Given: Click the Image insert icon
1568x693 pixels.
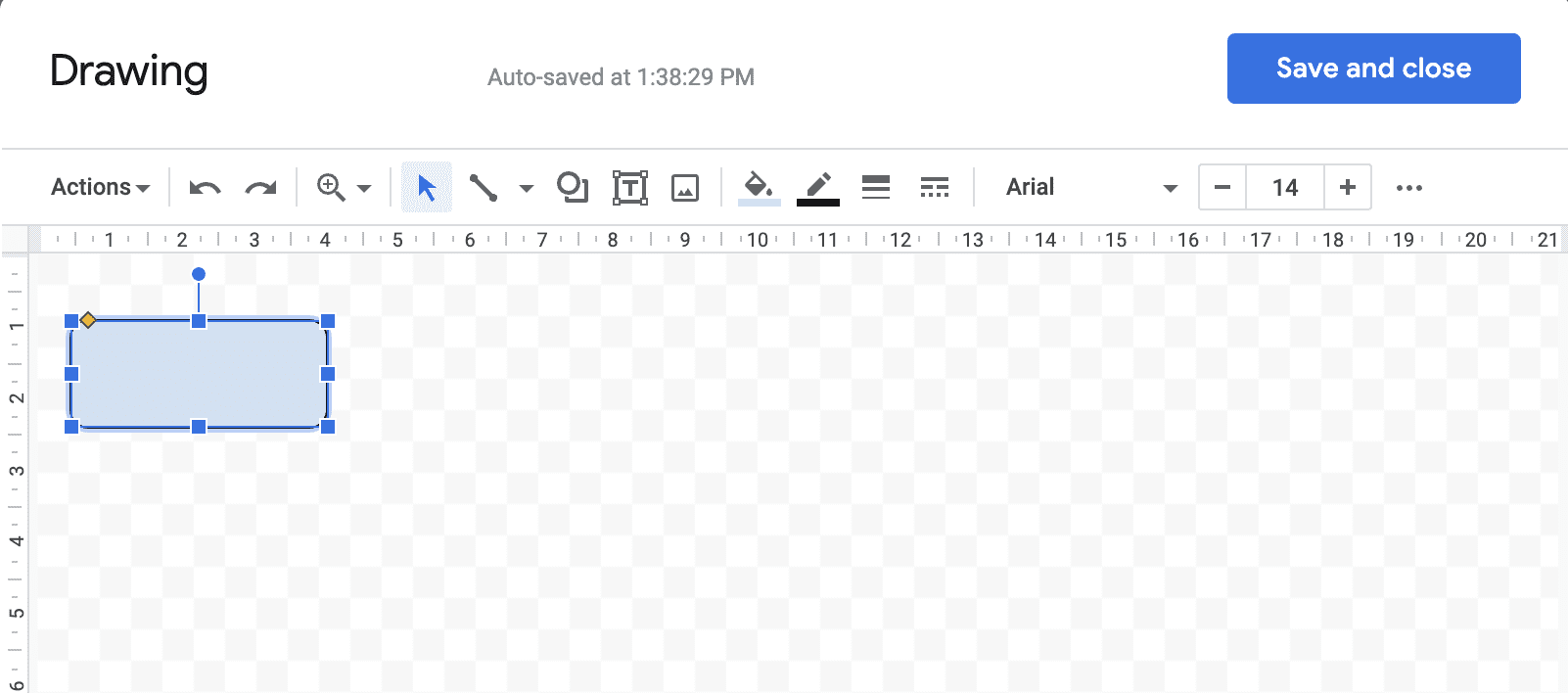Looking at the screenshot, I should 685,187.
